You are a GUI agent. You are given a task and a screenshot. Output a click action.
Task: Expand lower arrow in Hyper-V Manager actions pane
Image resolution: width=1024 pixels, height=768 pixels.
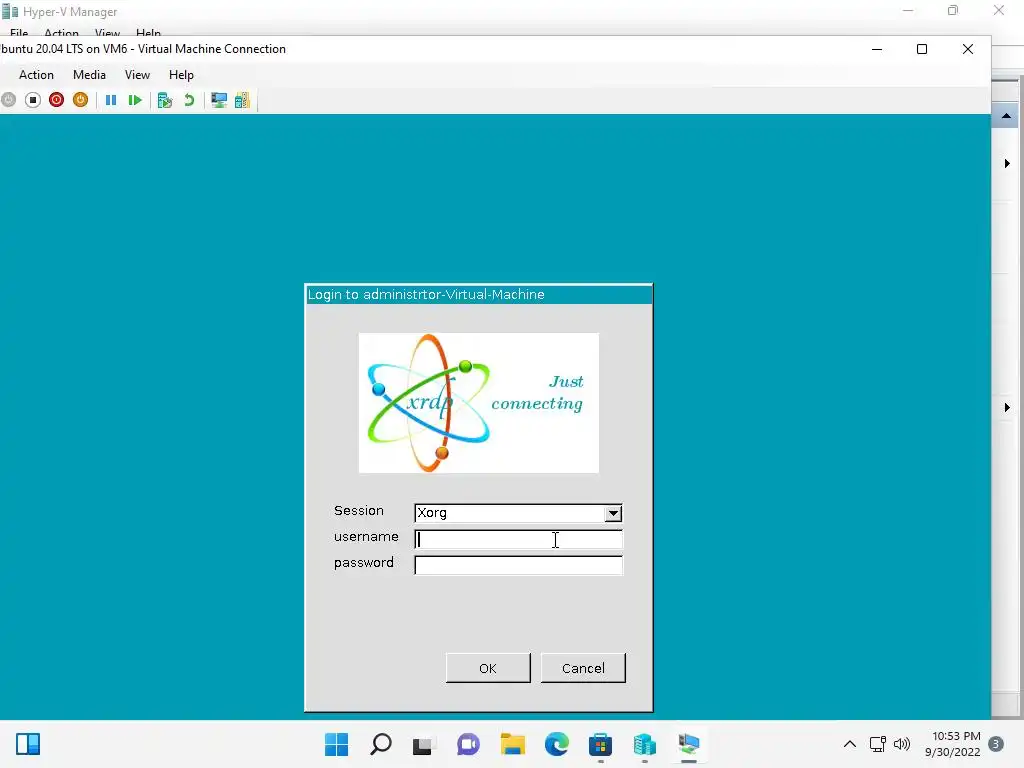(x=1007, y=408)
